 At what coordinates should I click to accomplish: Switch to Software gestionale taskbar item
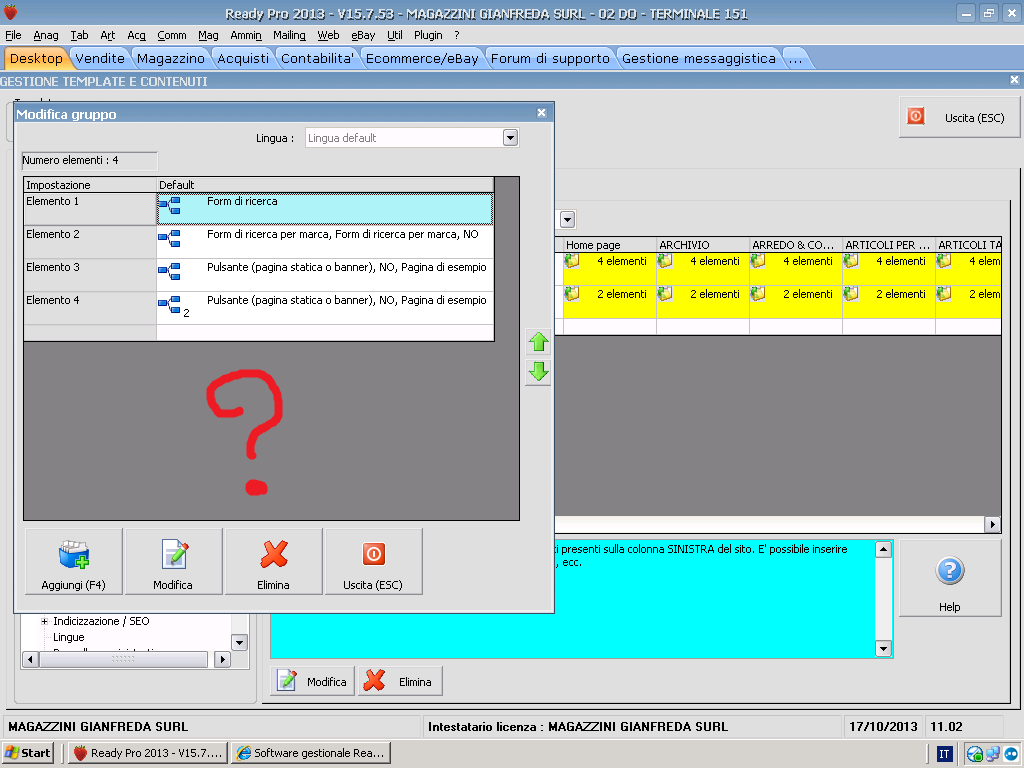[x=311, y=753]
